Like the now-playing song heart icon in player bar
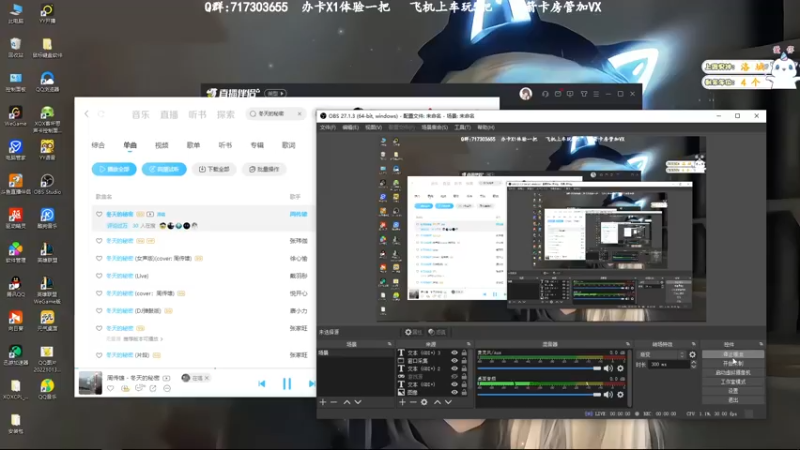 tap(111, 388)
